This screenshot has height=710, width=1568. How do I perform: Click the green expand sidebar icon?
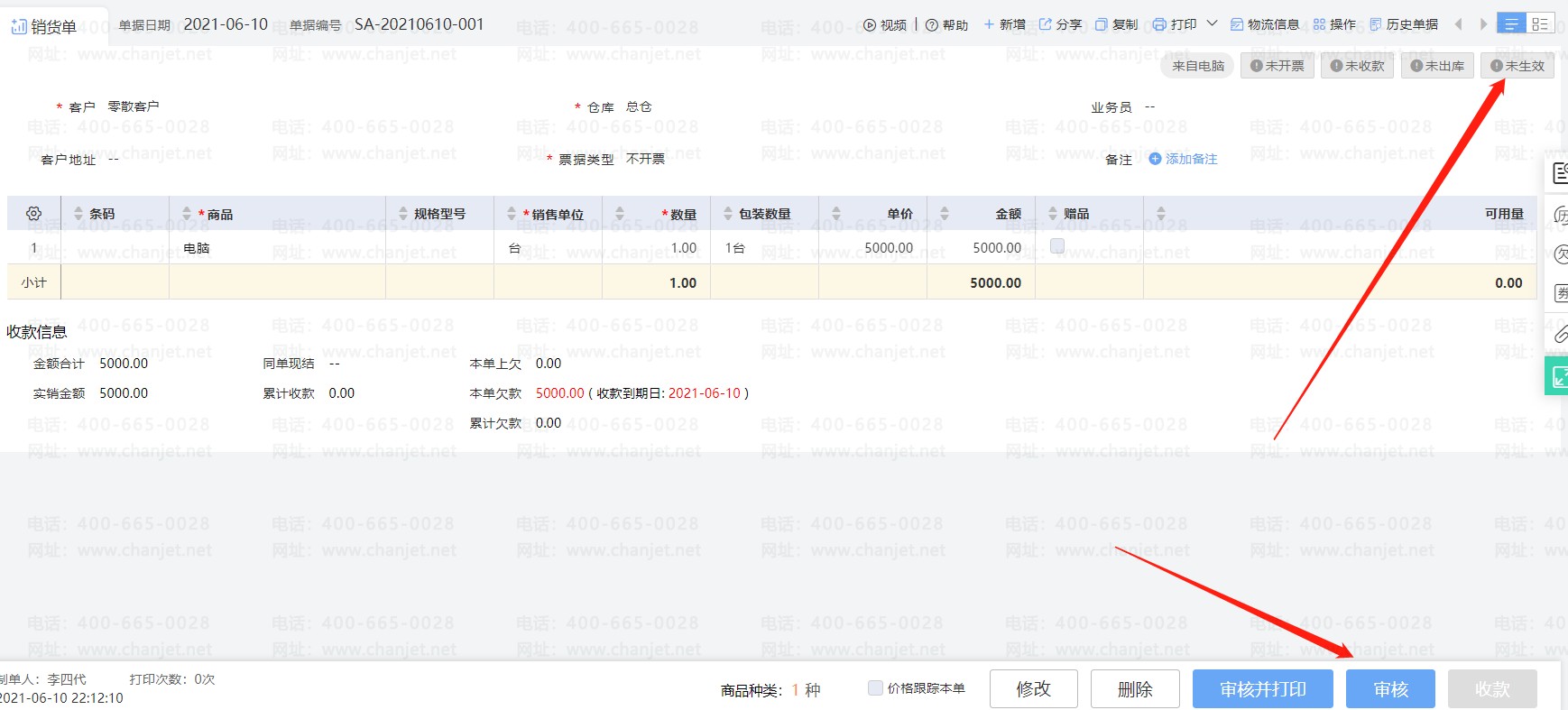1558,376
